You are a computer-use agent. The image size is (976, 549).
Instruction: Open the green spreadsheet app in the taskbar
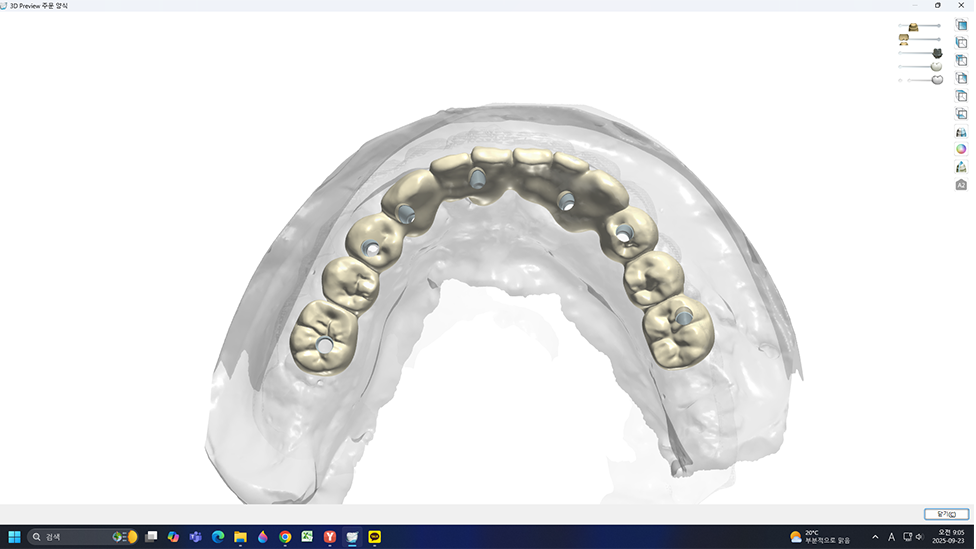[x=307, y=537]
